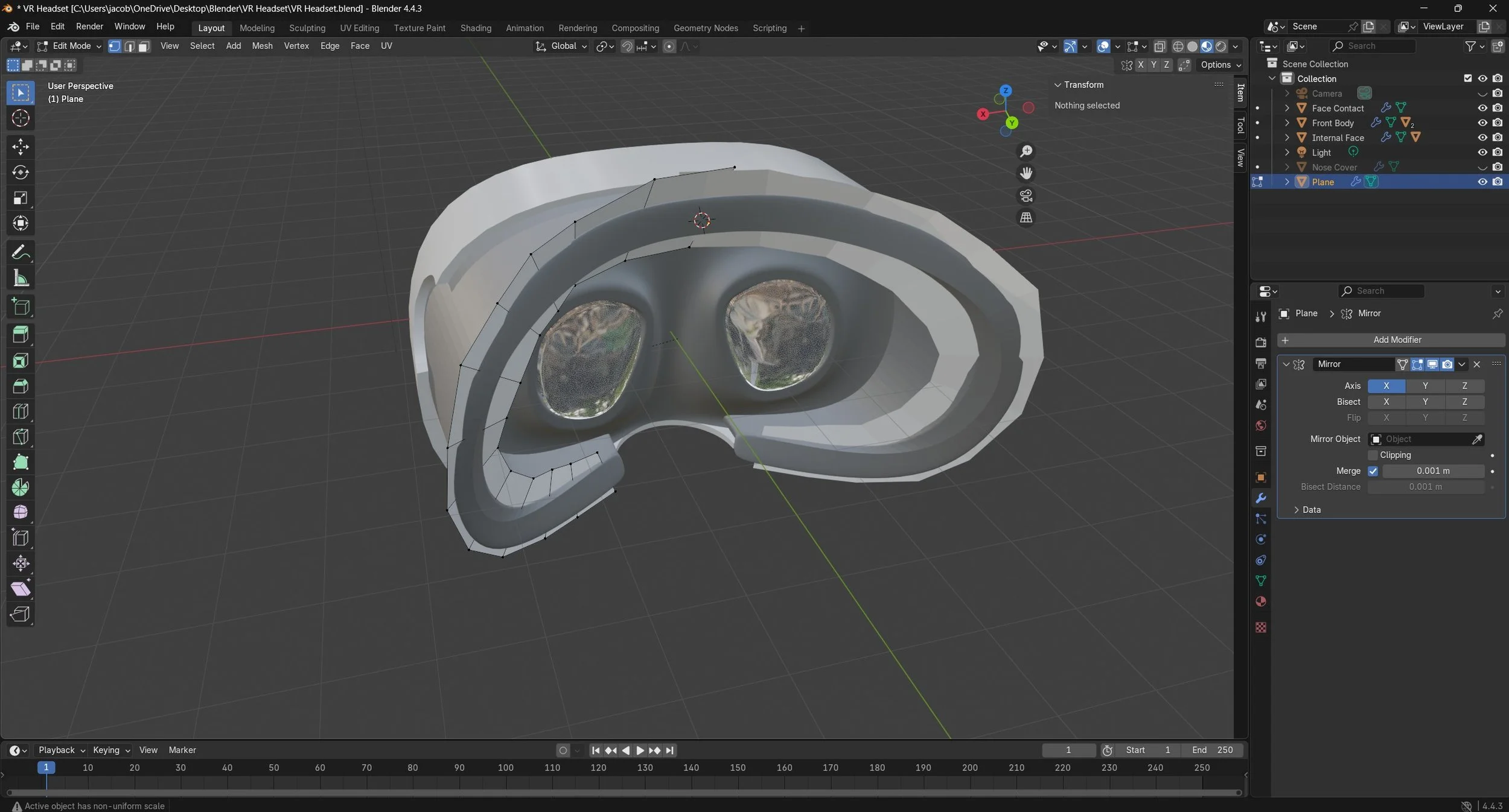This screenshot has width=1509, height=812.
Task: Activate the Loop Cut tool
Action: click(21, 411)
